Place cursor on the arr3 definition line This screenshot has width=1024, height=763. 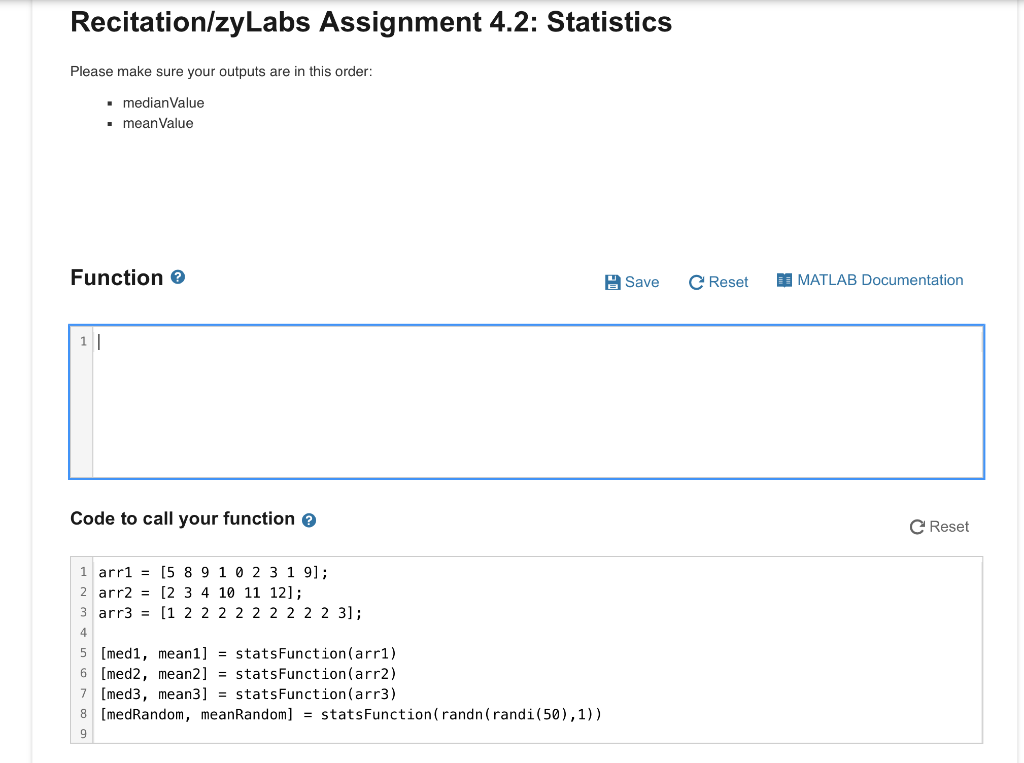point(230,612)
